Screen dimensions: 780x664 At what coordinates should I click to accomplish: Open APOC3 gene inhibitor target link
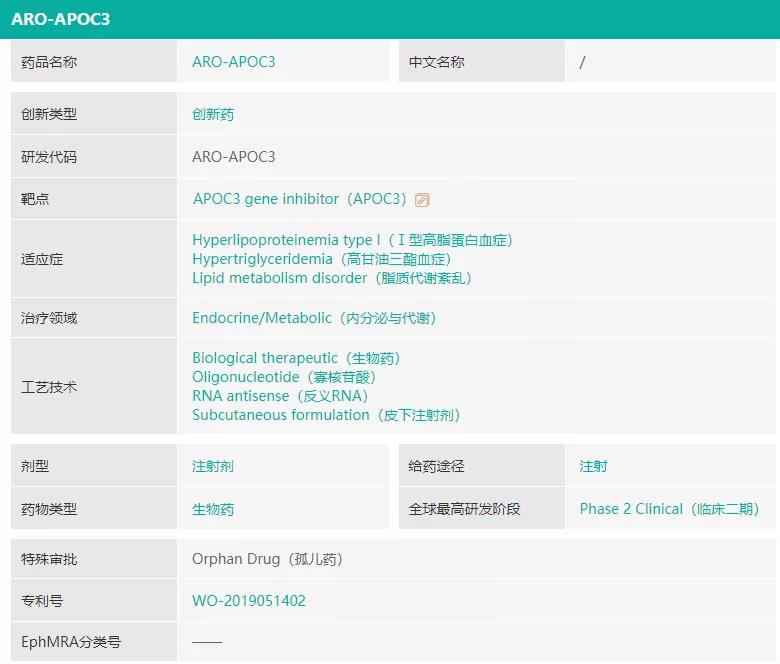point(300,199)
